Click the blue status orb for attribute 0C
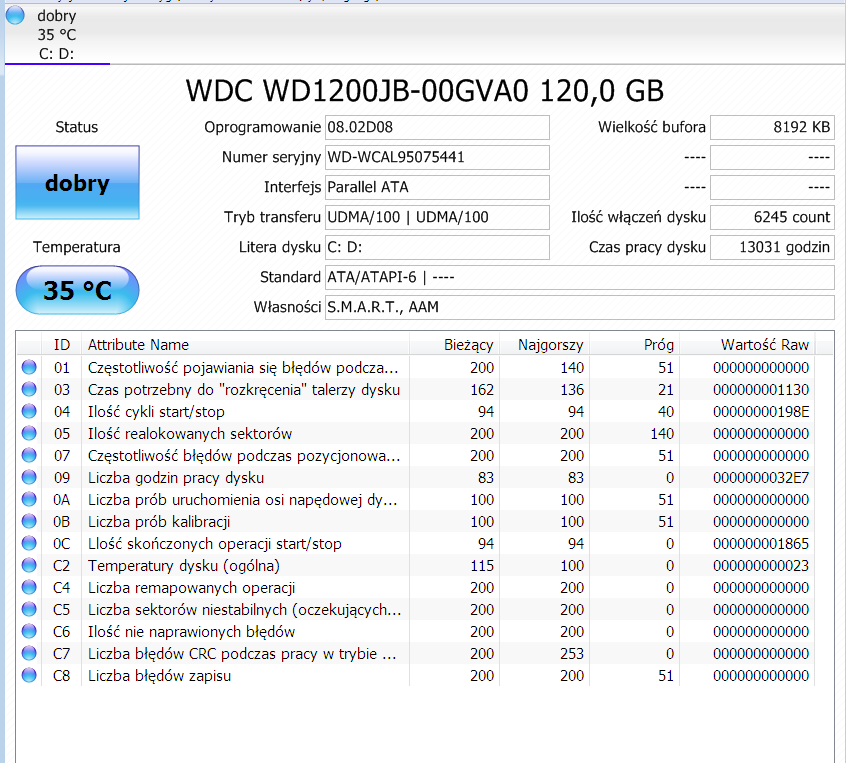This screenshot has height=763, width=846. click(x=29, y=543)
